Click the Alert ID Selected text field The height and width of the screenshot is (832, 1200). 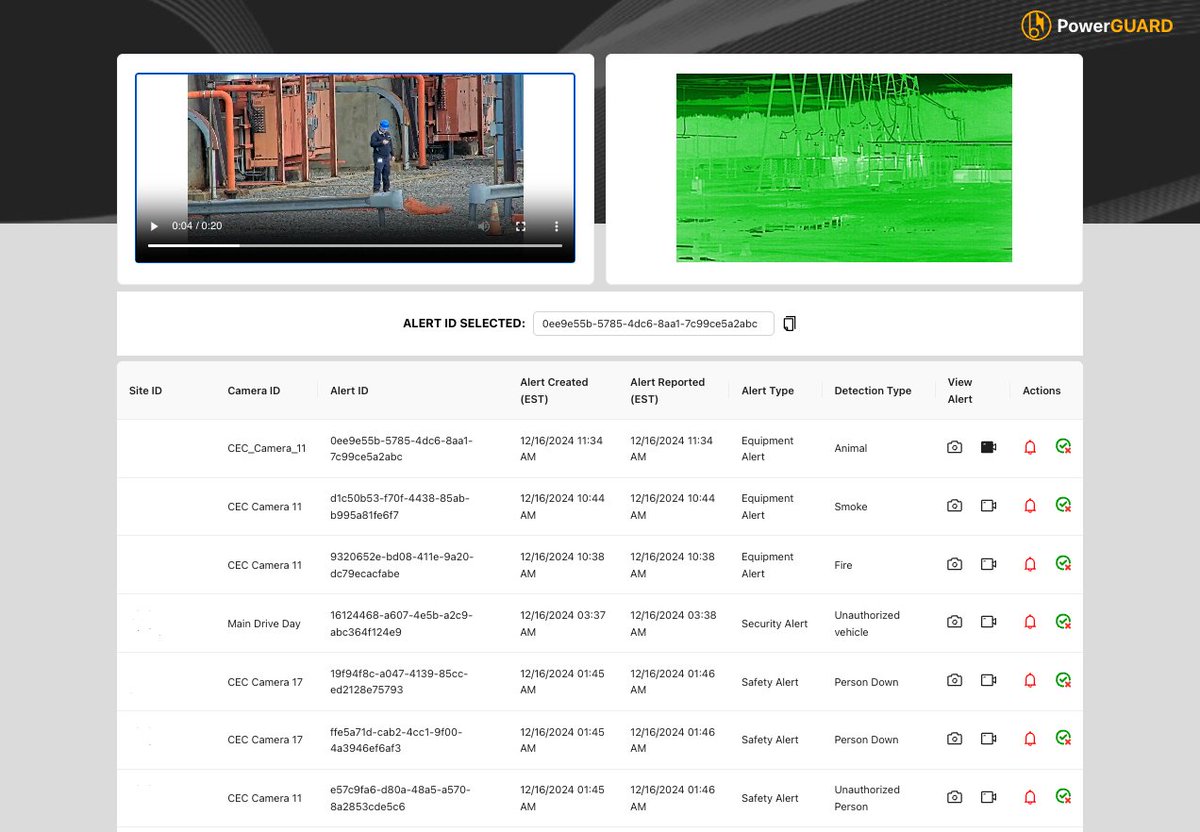(x=653, y=323)
